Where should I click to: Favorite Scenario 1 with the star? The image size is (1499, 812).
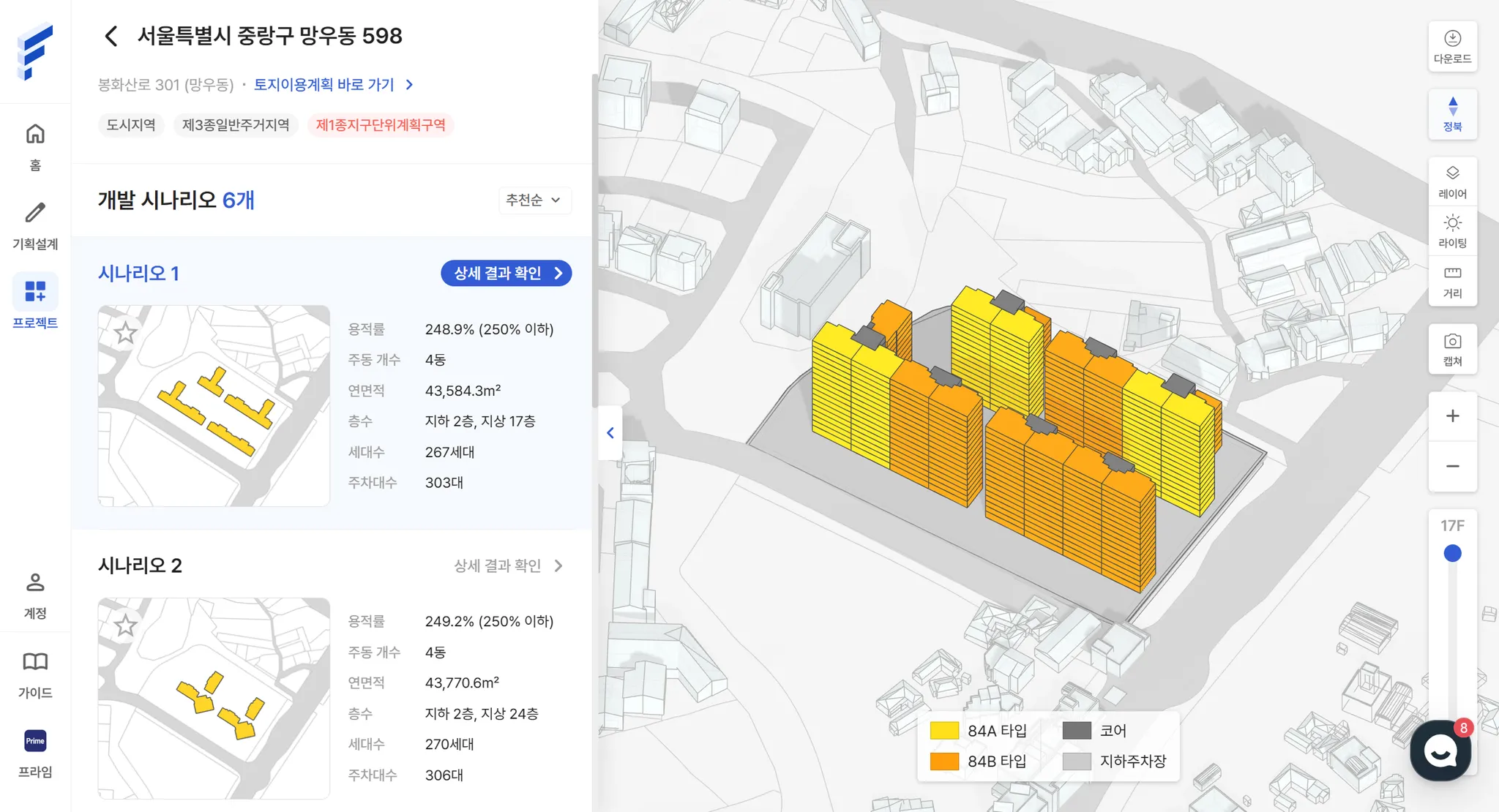point(126,333)
